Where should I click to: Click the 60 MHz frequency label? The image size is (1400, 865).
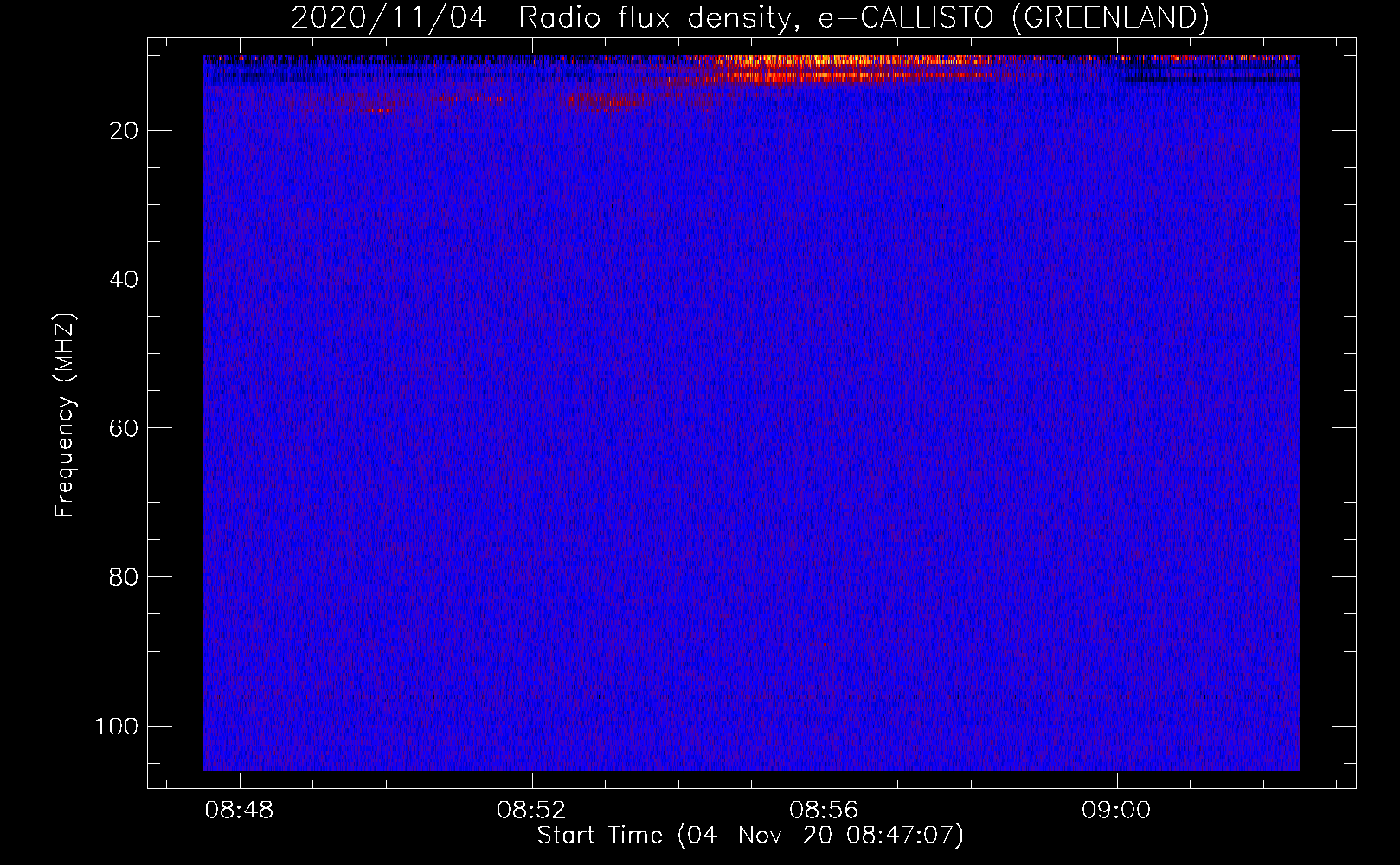point(124,428)
